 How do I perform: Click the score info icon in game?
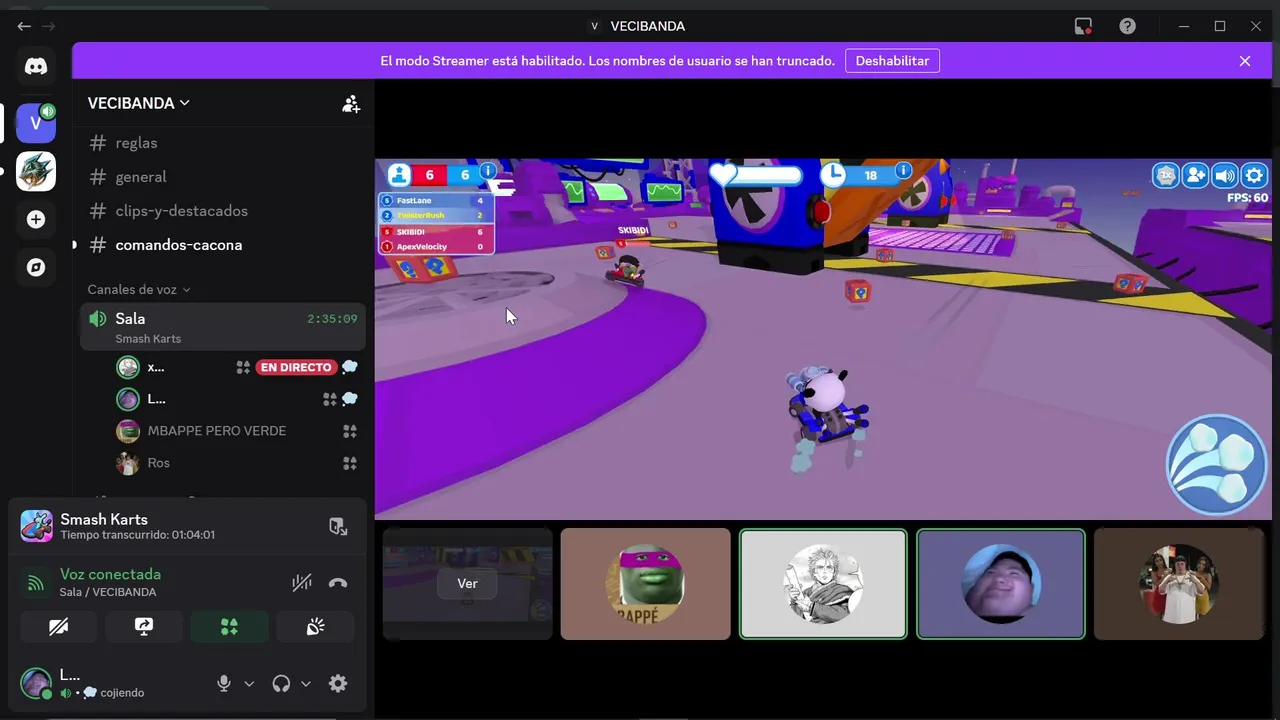[x=488, y=171]
